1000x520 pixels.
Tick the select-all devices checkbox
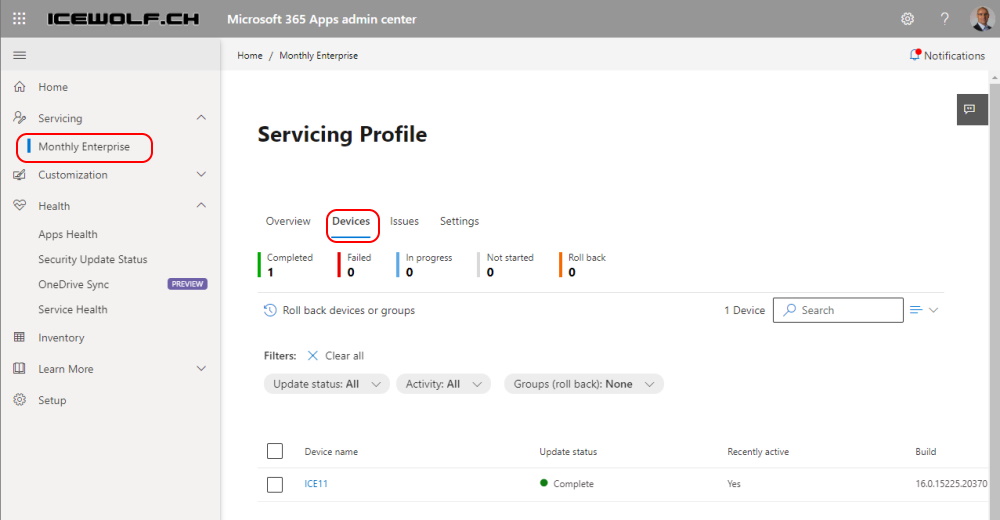[x=275, y=451]
